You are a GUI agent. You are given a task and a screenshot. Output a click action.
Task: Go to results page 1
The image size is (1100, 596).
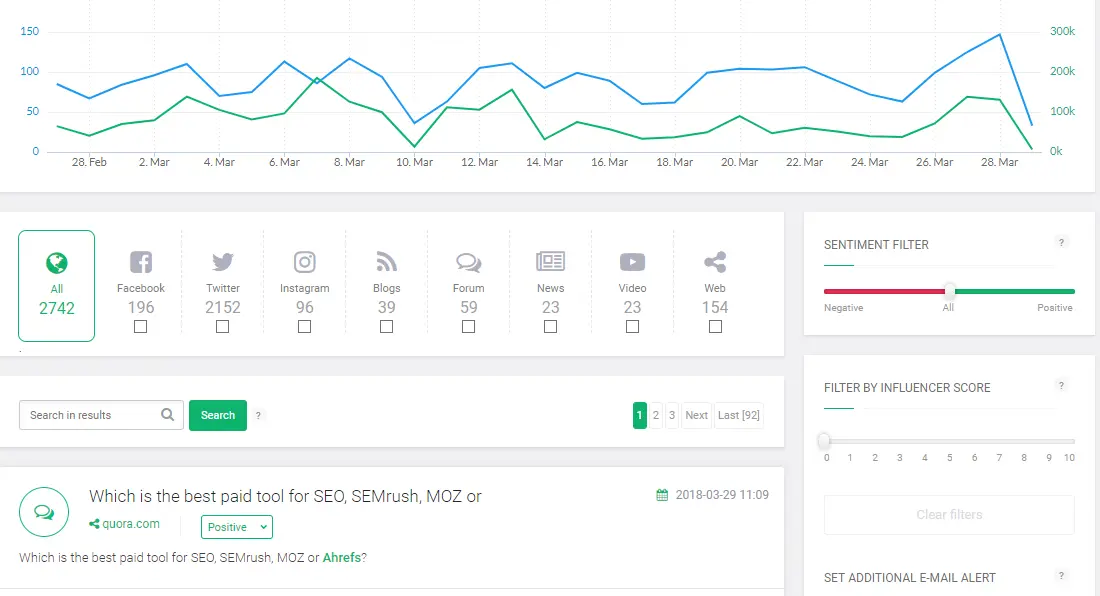point(639,415)
